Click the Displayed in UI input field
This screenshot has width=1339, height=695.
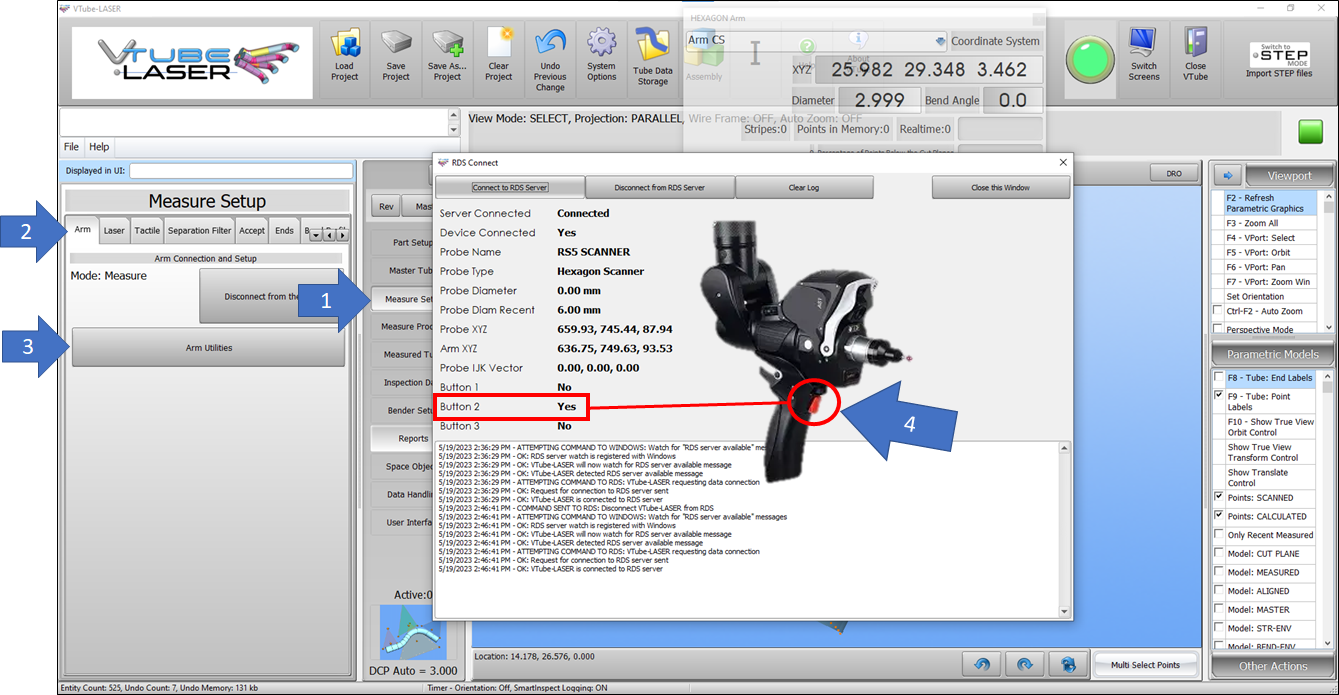241,171
